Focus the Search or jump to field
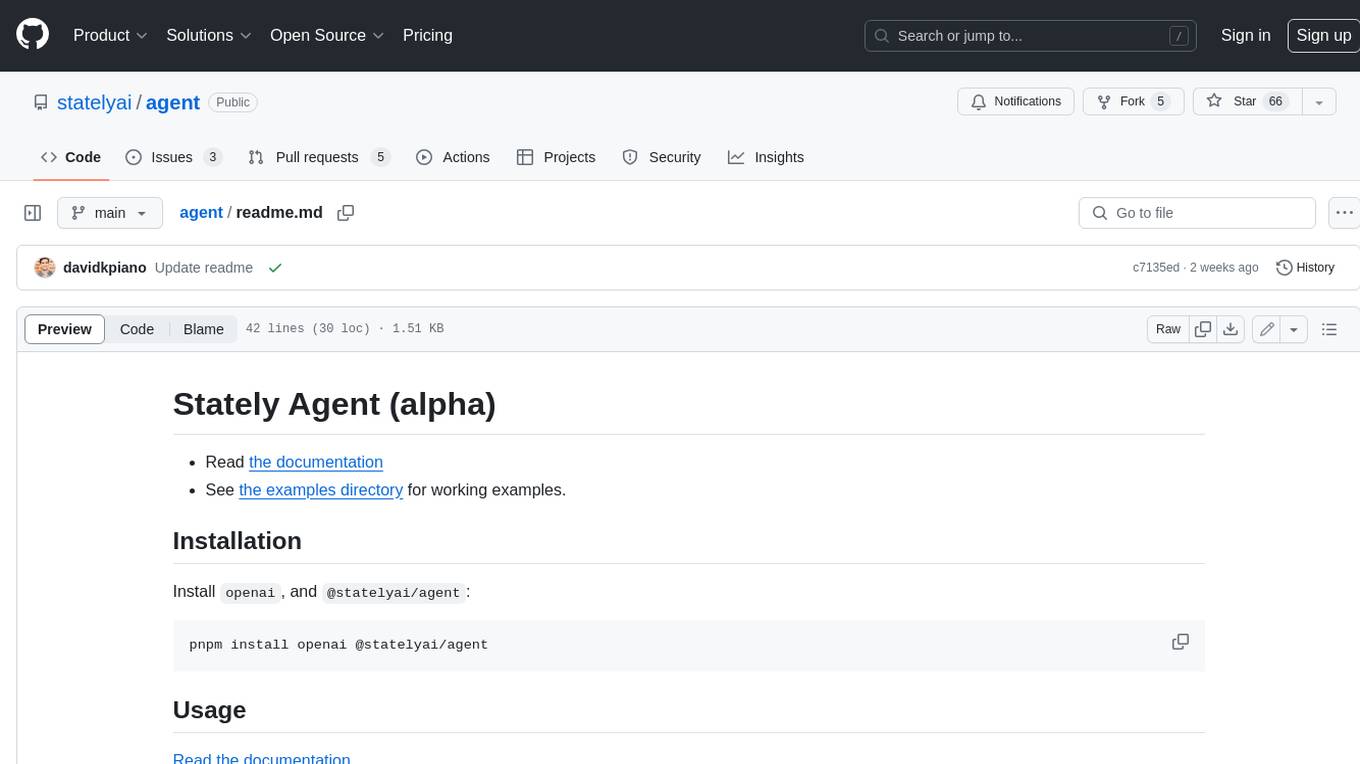 [x=1032, y=36]
